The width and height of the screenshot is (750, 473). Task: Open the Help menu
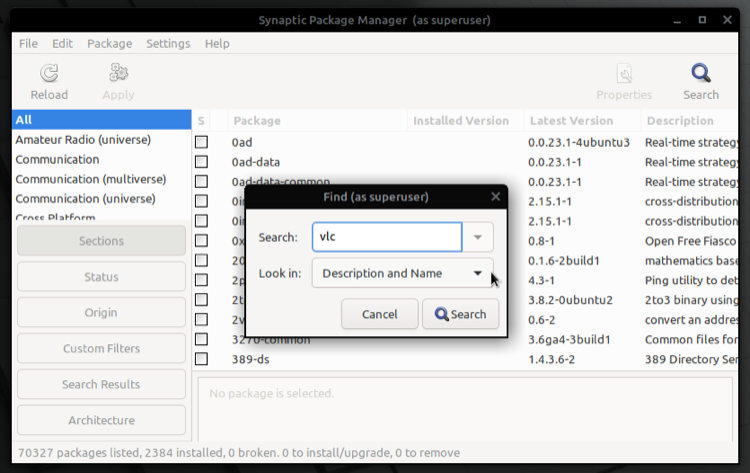coord(217,44)
